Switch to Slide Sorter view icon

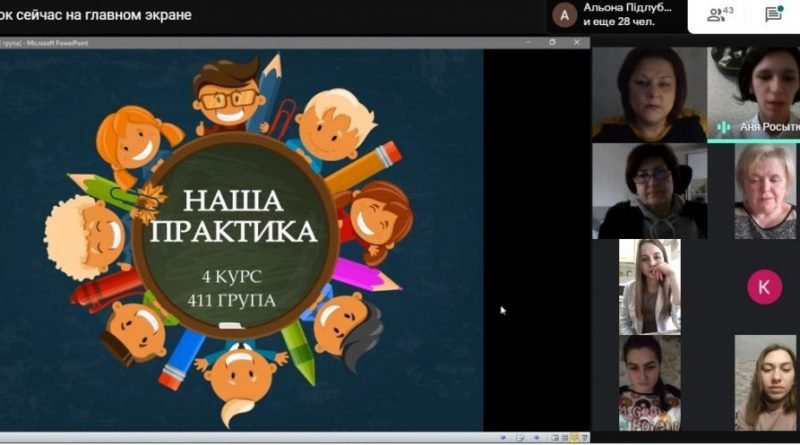pos(565,438)
